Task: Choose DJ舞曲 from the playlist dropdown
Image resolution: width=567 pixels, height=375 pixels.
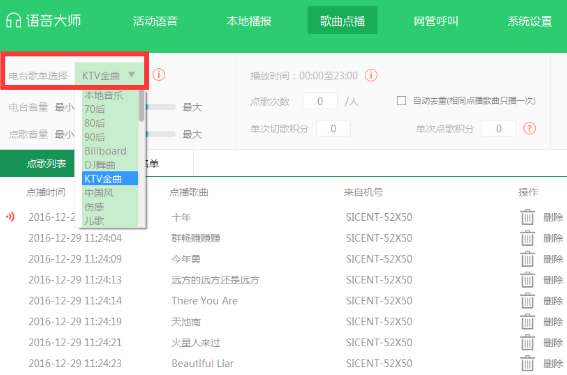Action: (110, 165)
